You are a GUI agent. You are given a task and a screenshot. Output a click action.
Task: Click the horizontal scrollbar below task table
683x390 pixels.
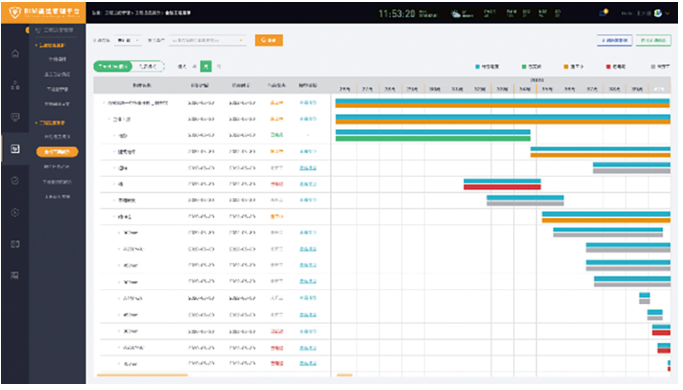click(x=142, y=375)
